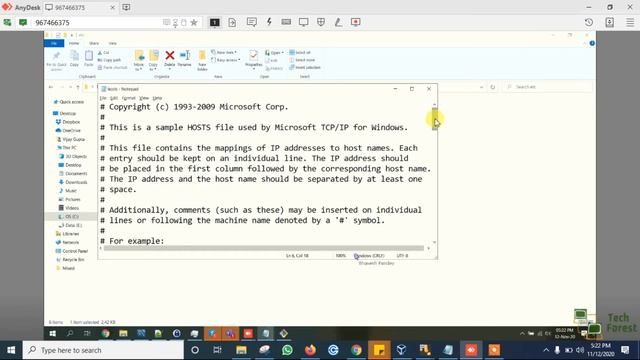Click Select all in the Explorer ribbon
The height and width of the screenshot is (360, 640).
(x=300, y=52)
